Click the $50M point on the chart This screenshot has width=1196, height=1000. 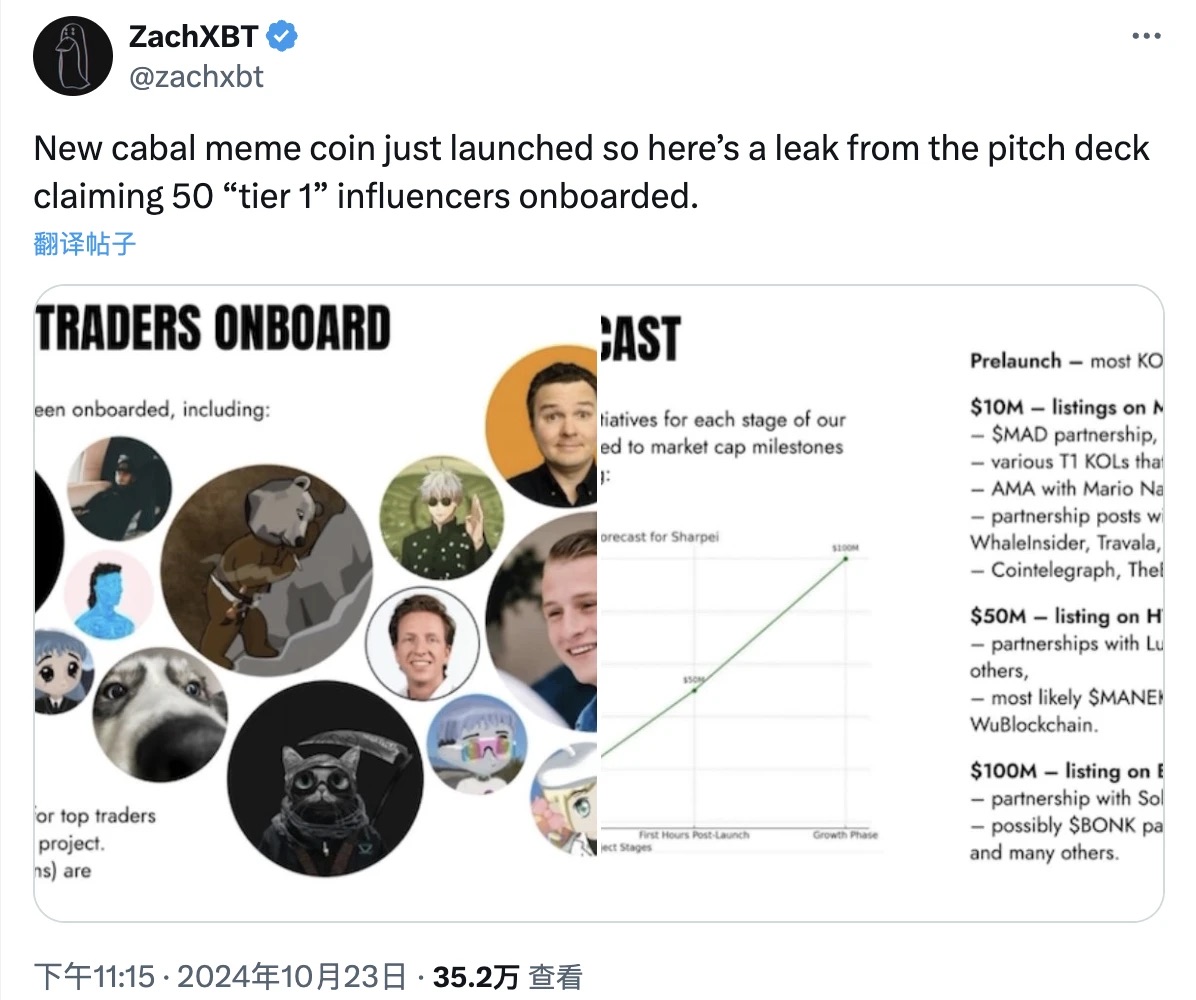(695, 689)
